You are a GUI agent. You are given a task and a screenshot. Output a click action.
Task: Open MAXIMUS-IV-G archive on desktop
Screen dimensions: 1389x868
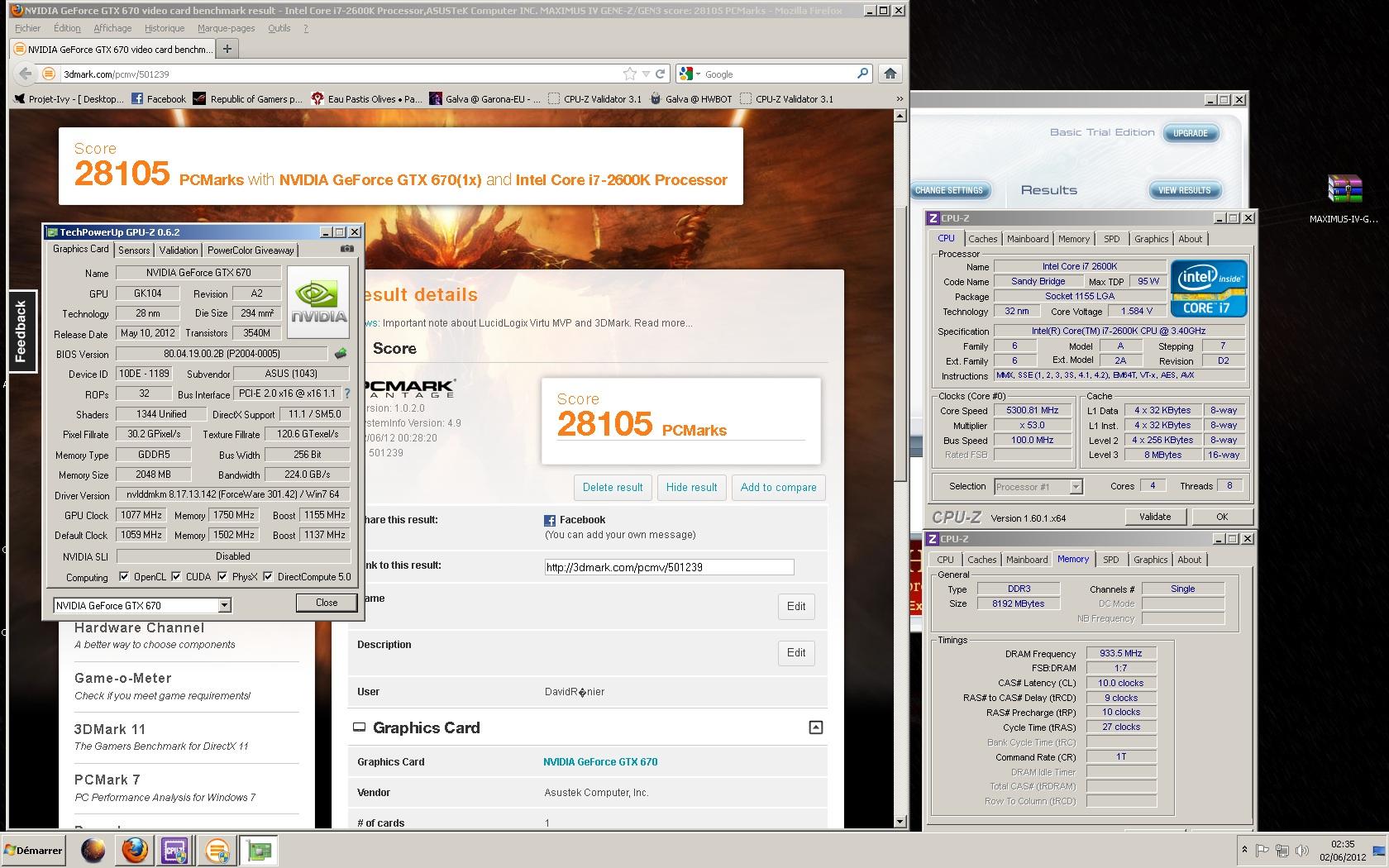pyautogui.click(x=1344, y=198)
